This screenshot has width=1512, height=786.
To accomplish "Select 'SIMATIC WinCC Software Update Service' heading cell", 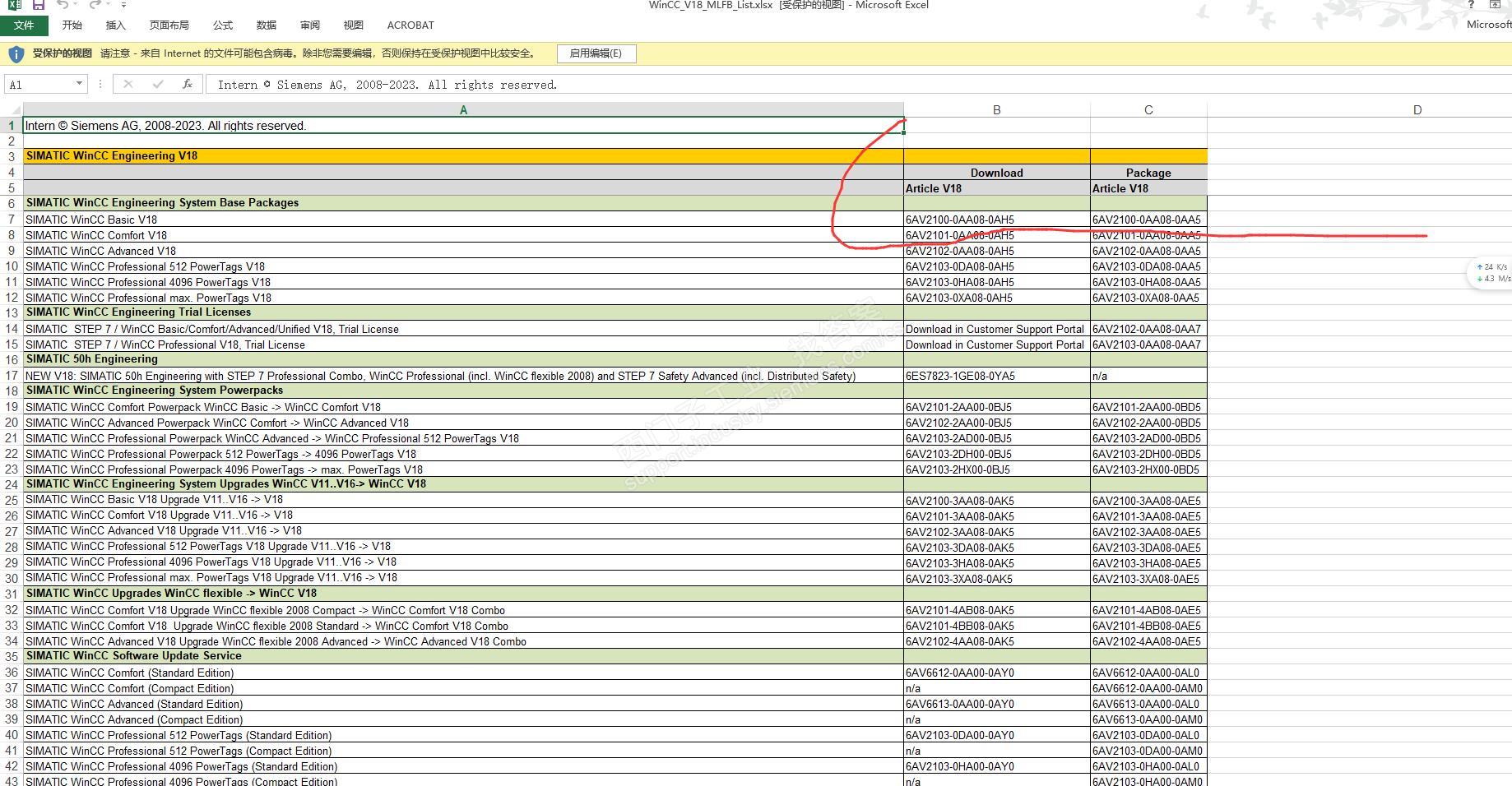I will (x=463, y=656).
